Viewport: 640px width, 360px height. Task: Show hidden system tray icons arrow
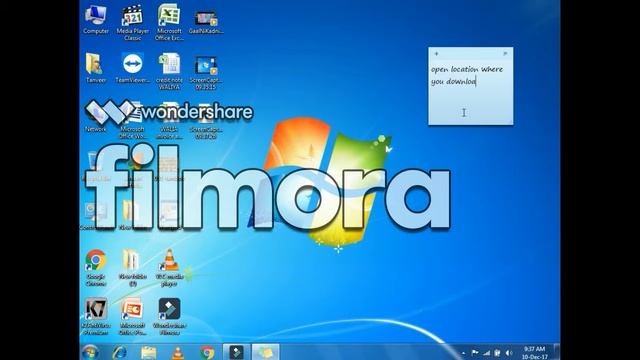[463, 353]
